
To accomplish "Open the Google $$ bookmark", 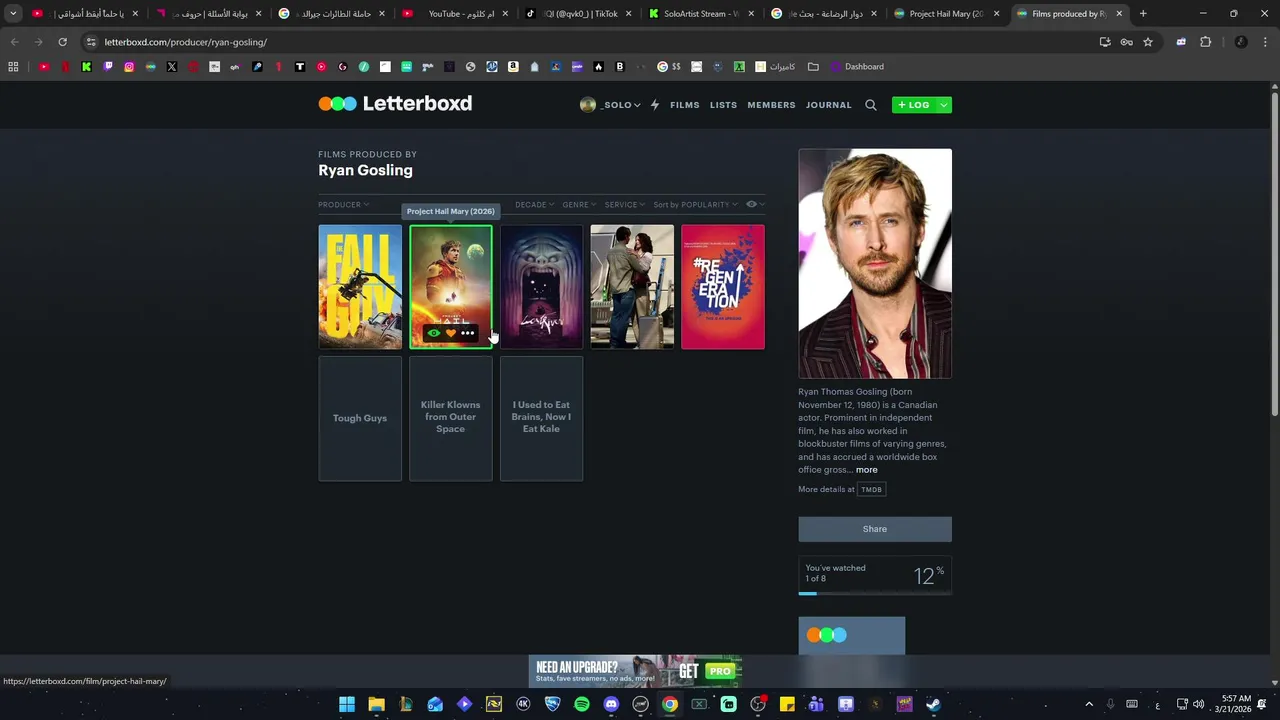I will 669,67.
